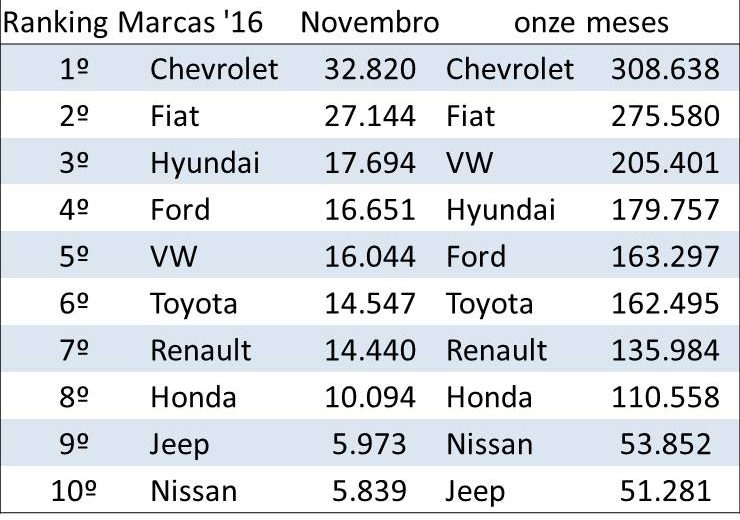
Task: Click the 'onze meses' column header
Action: (x=592, y=23)
